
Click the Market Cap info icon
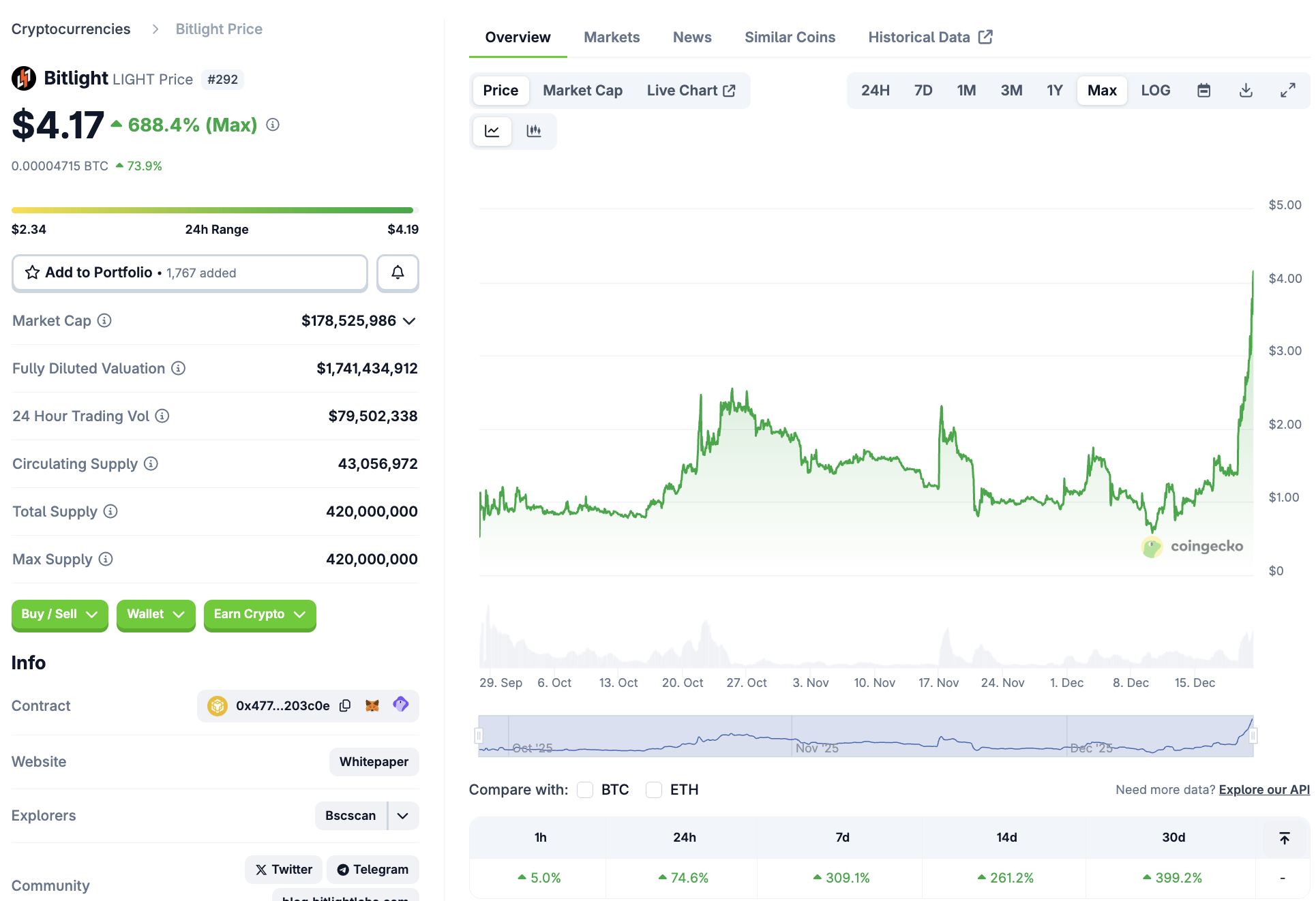coord(104,320)
